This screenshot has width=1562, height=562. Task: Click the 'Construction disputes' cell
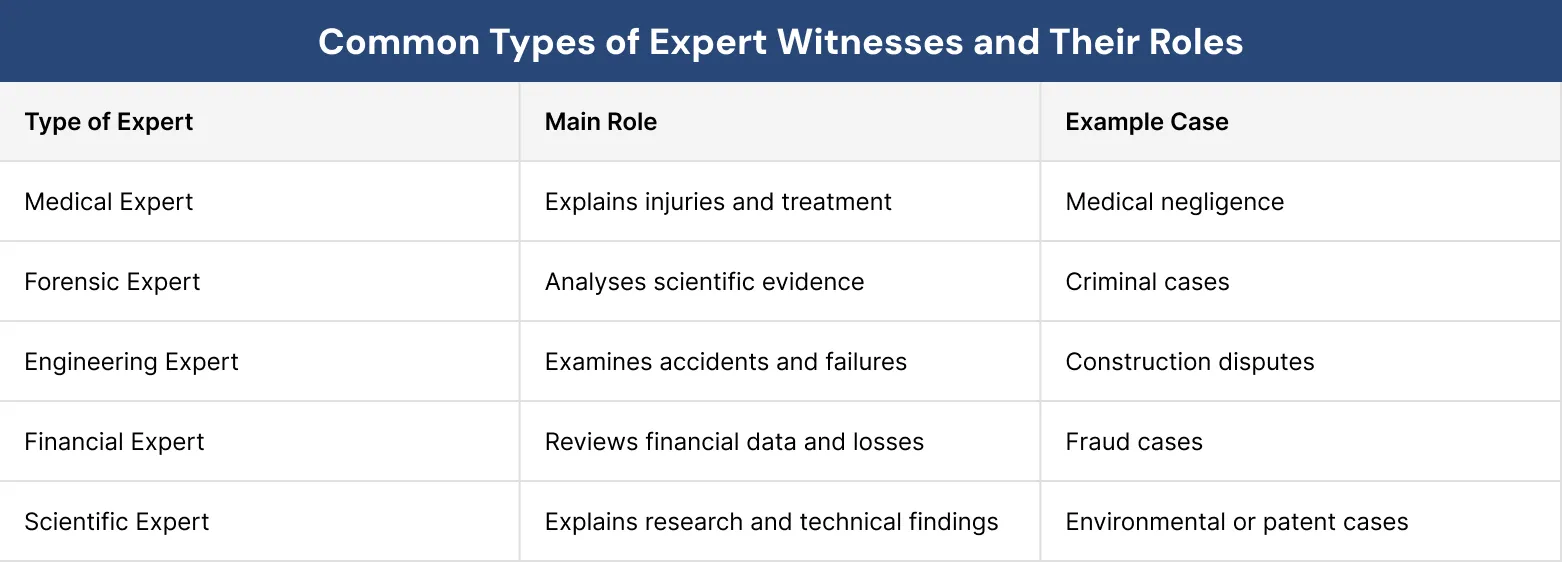coord(1189,362)
